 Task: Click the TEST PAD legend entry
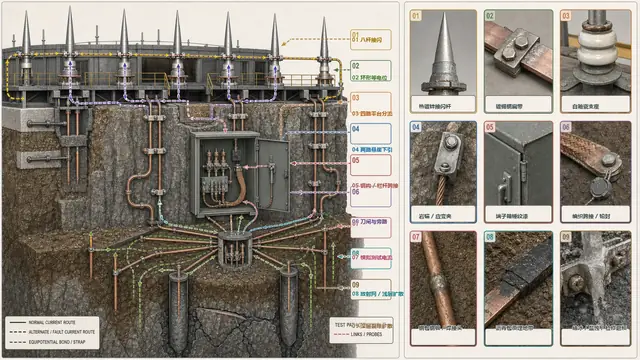(x=363, y=325)
